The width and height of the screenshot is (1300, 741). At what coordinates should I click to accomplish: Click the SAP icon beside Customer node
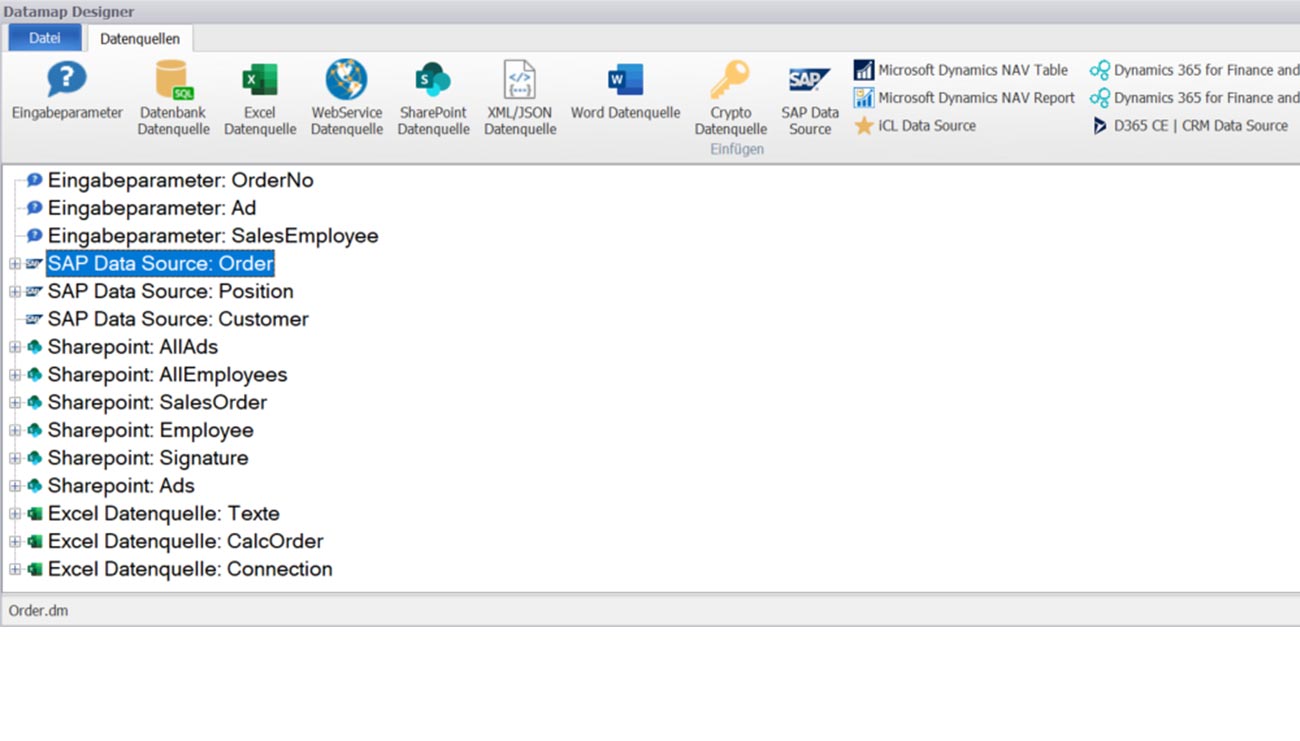point(35,320)
